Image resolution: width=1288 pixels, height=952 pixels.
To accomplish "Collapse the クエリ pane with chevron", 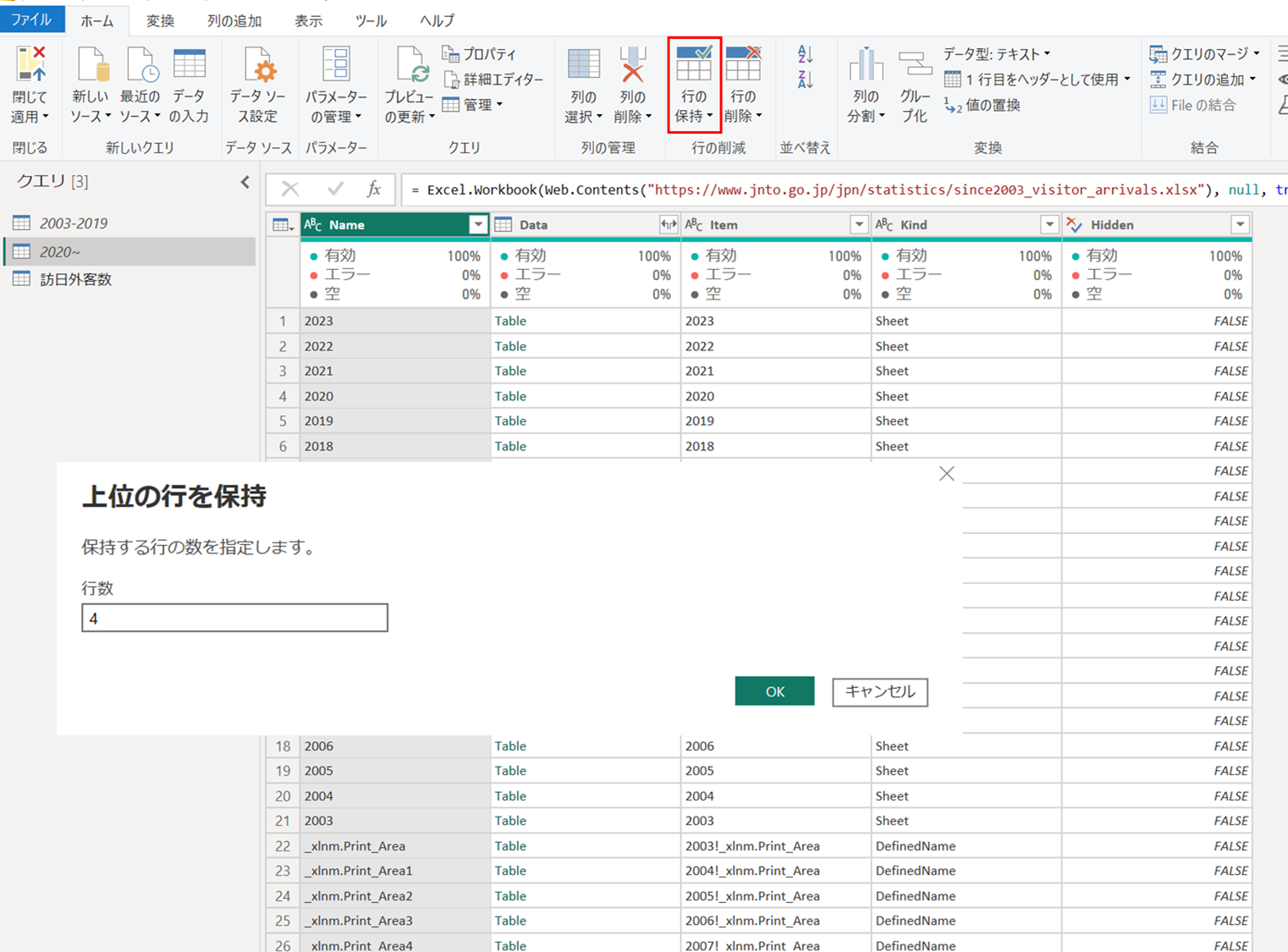I will tap(245, 182).
